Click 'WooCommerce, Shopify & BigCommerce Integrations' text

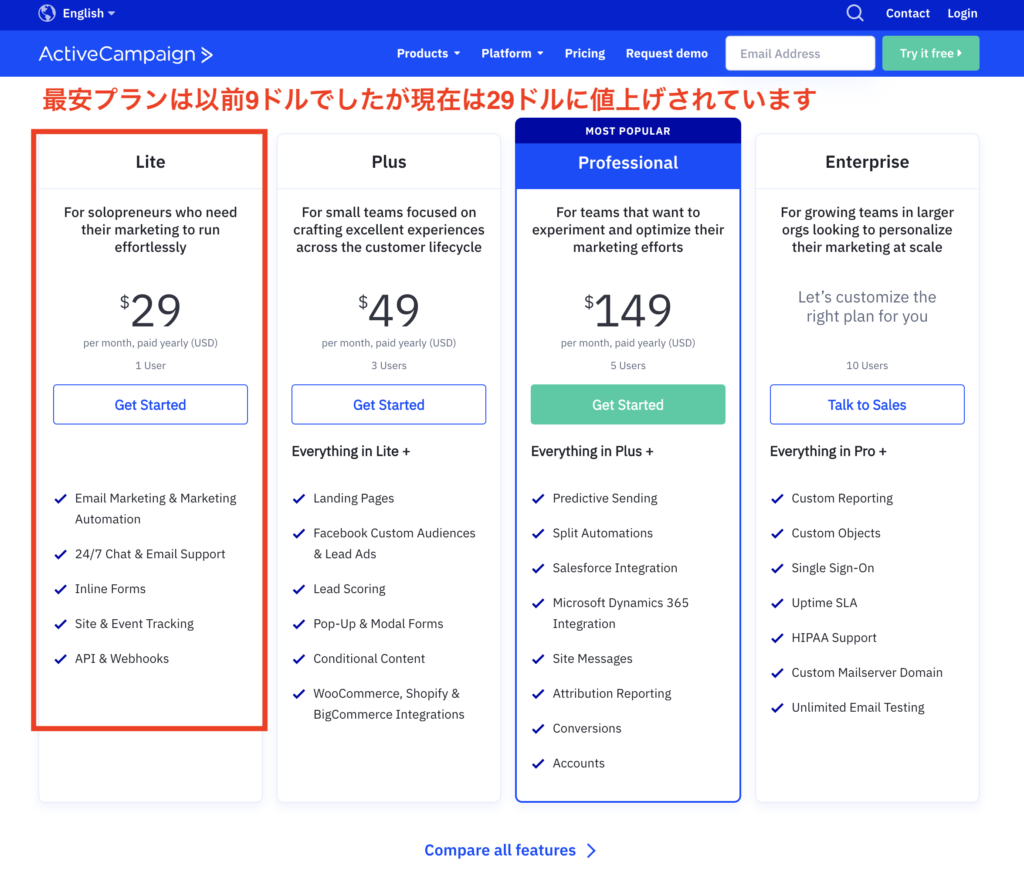click(389, 704)
